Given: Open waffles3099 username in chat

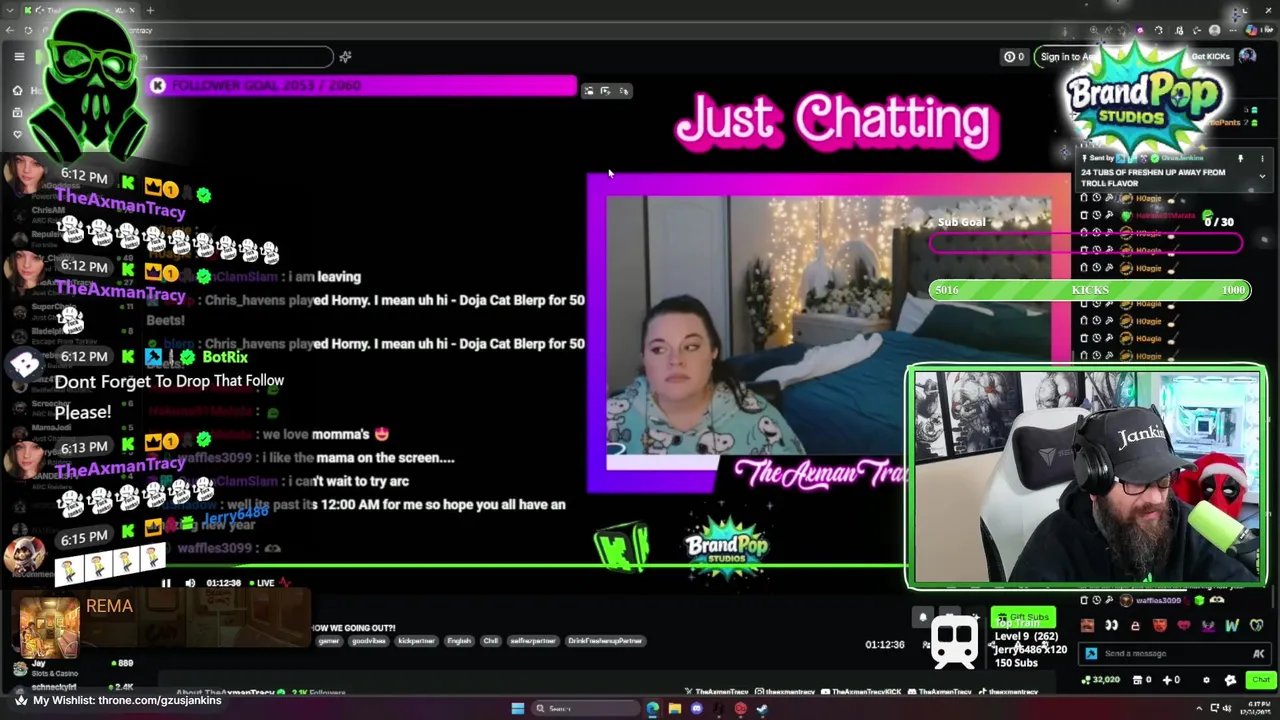Looking at the screenshot, I should tap(1158, 601).
